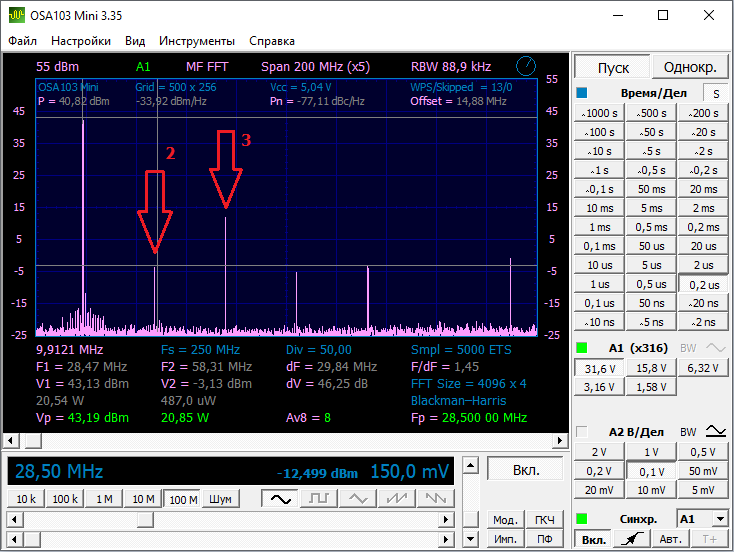Toggle the sync Вкл. button
This screenshot has width=734, height=552.
[x=594, y=539]
